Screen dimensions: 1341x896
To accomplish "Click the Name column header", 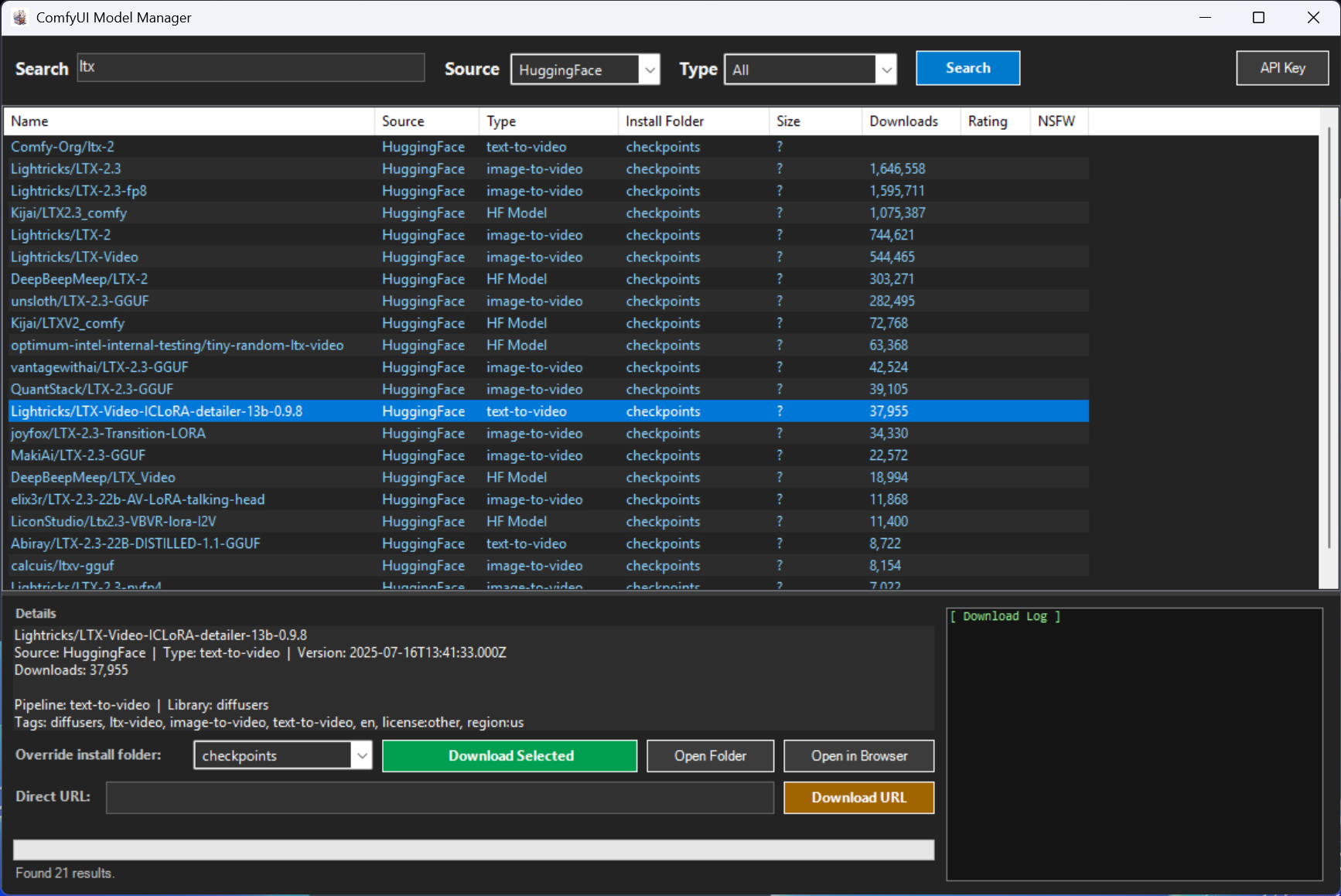I will point(29,121).
